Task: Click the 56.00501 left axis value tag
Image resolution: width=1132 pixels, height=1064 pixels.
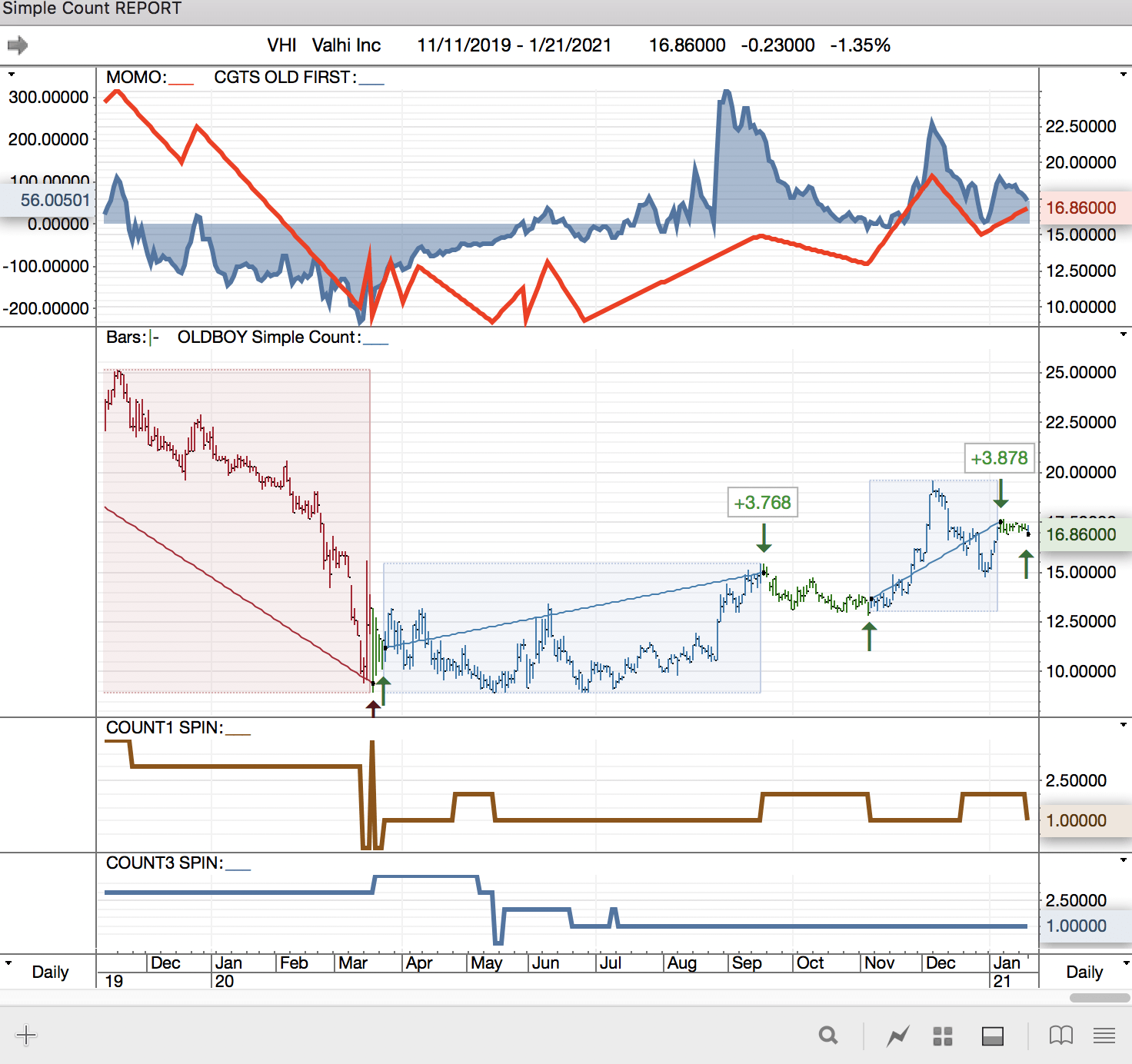Action: tap(46, 200)
